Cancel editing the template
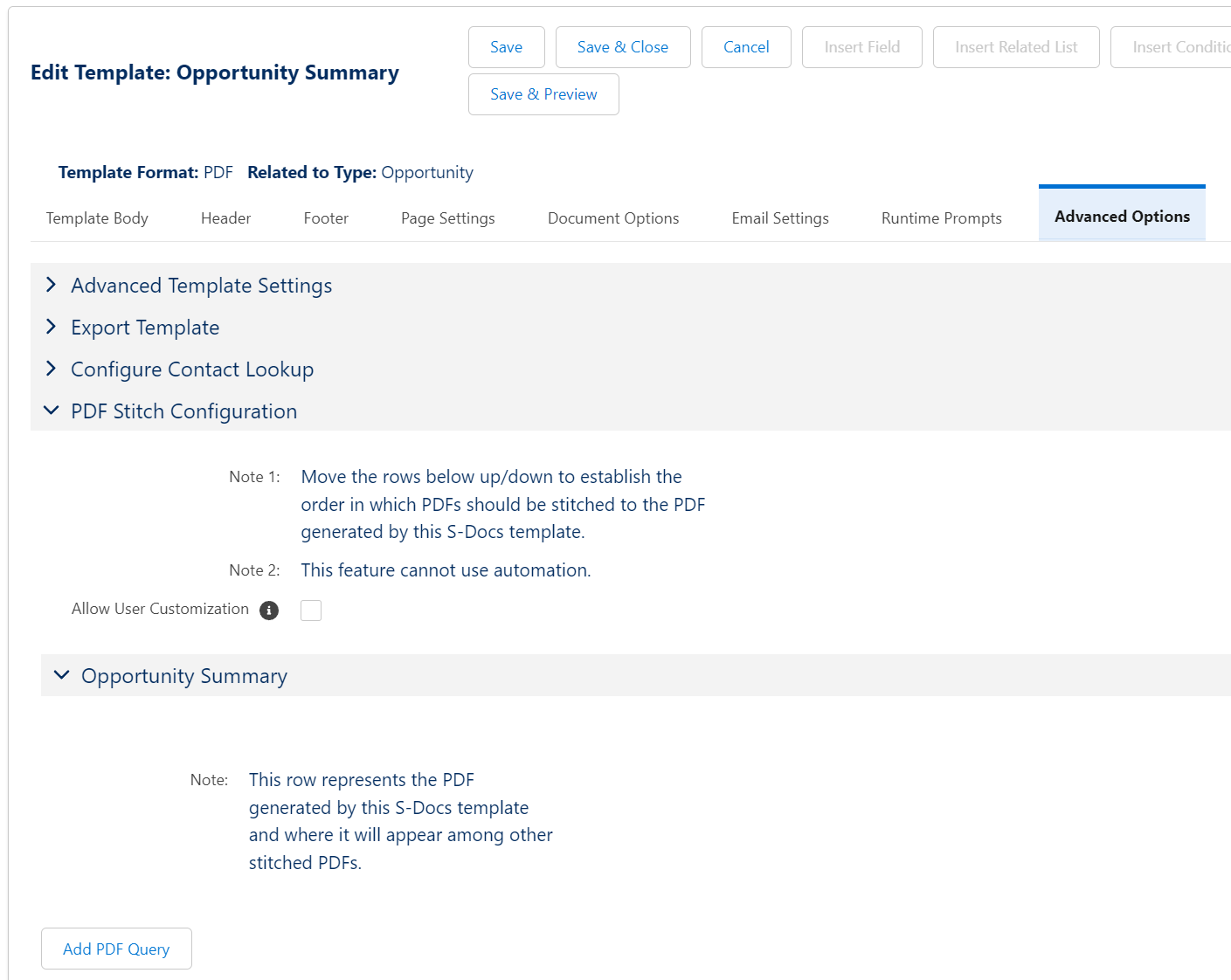This screenshot has height=980, width=1231. tap(746, 47)
